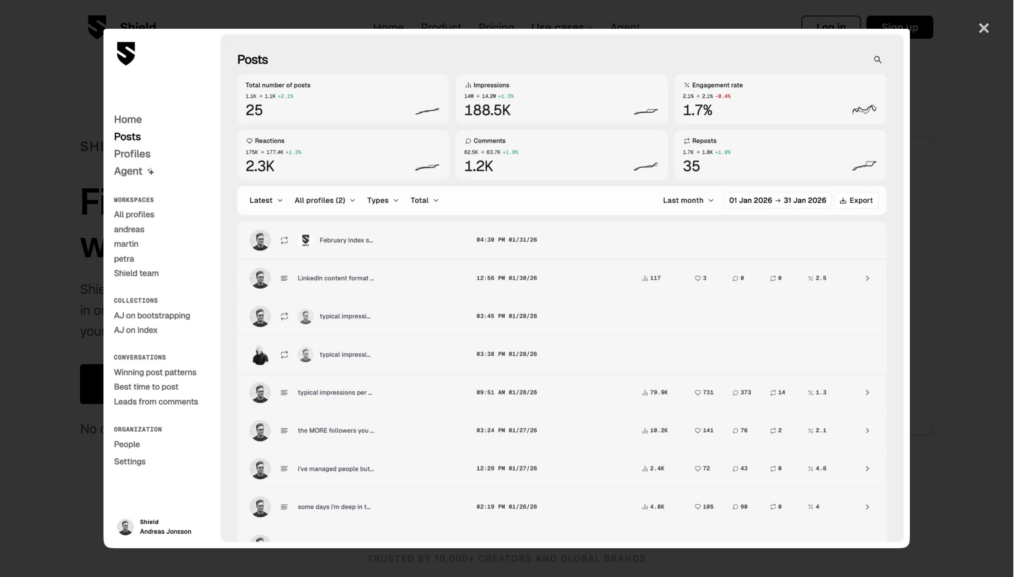Image resolution: width=1024 pixels, height=577 pixels.
Task: Open the Types filter dropdown
Action: pos(383,200)
